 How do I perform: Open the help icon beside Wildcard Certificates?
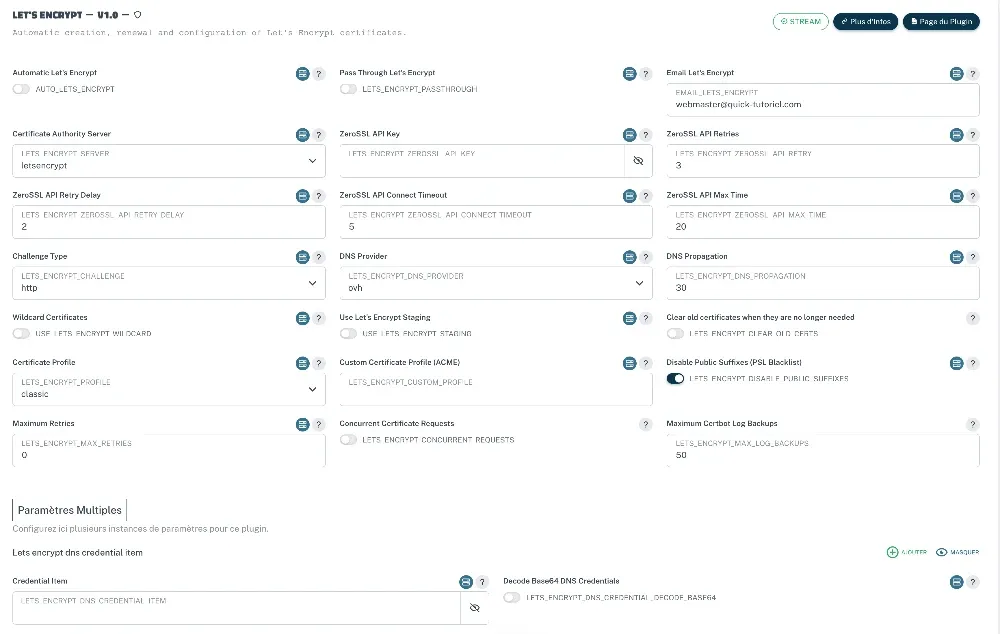point(319,319)
